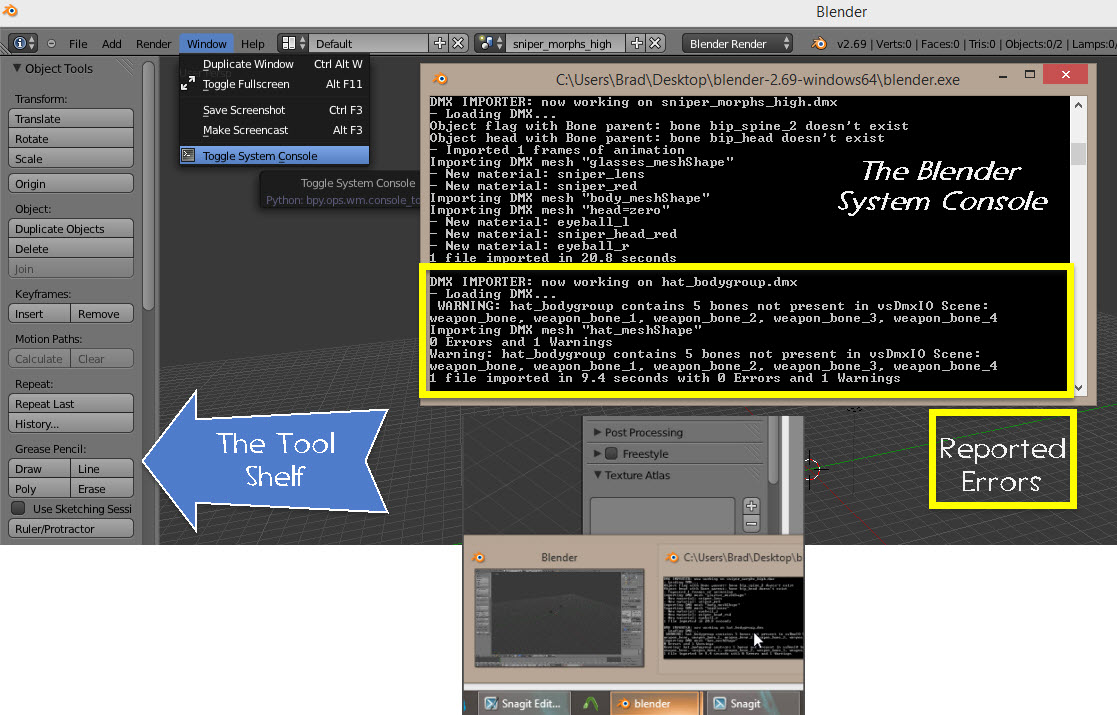
Task: Click the console scrollbar up arrow
Action: coord(1079,105)
